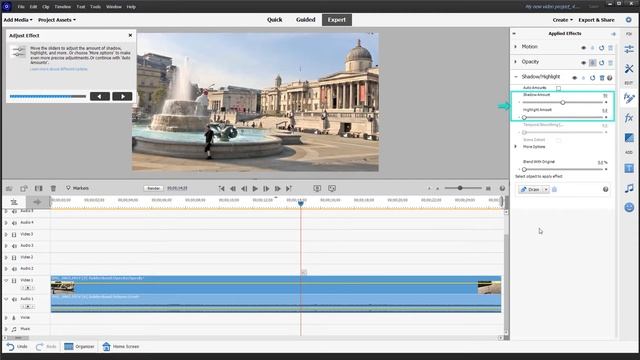Adjust the Highlight Amount slider handle
The height and width of the screenshot is (360, 640).
coord(524,118)
